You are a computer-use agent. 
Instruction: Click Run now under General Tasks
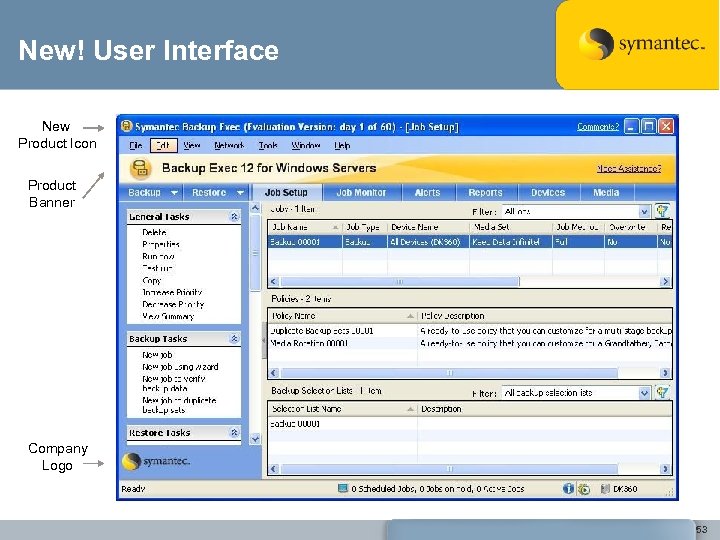(x=158, y=256)
